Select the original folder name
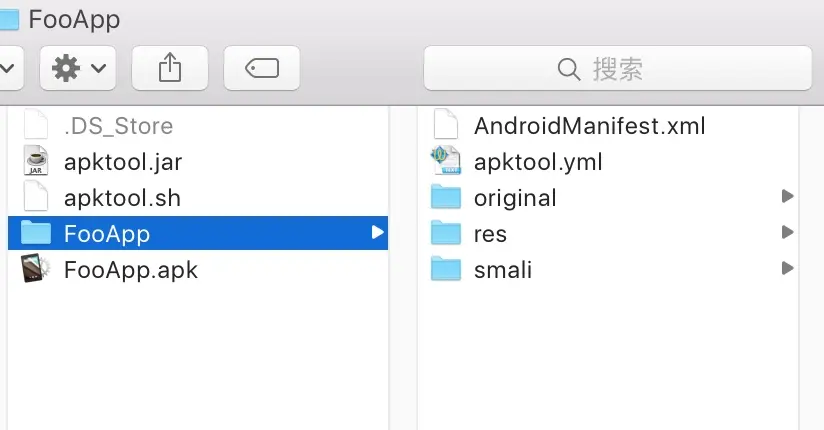The image size is (824, 430). tap(515, 198)
